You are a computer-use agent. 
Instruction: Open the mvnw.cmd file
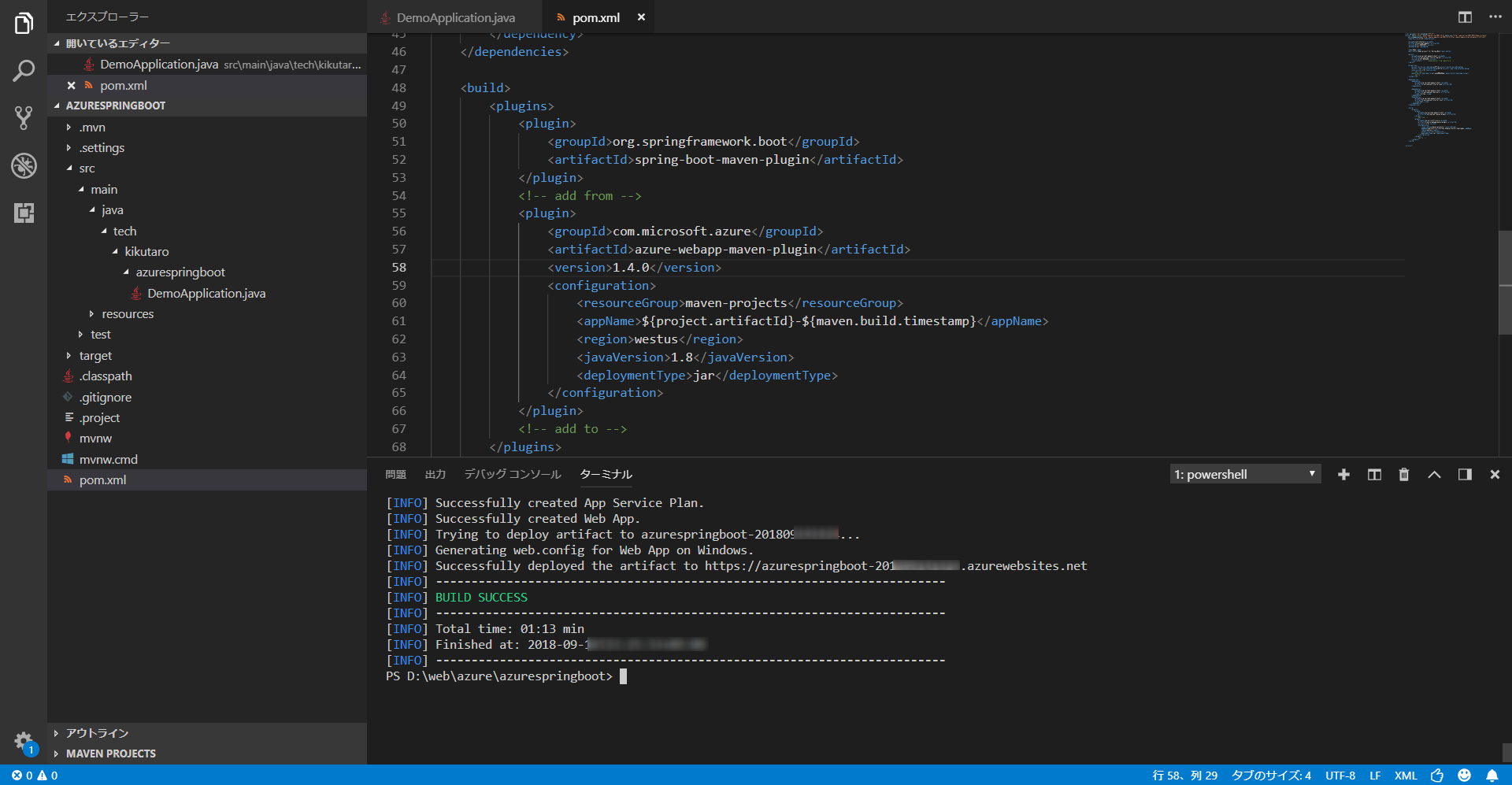[109, 460]
